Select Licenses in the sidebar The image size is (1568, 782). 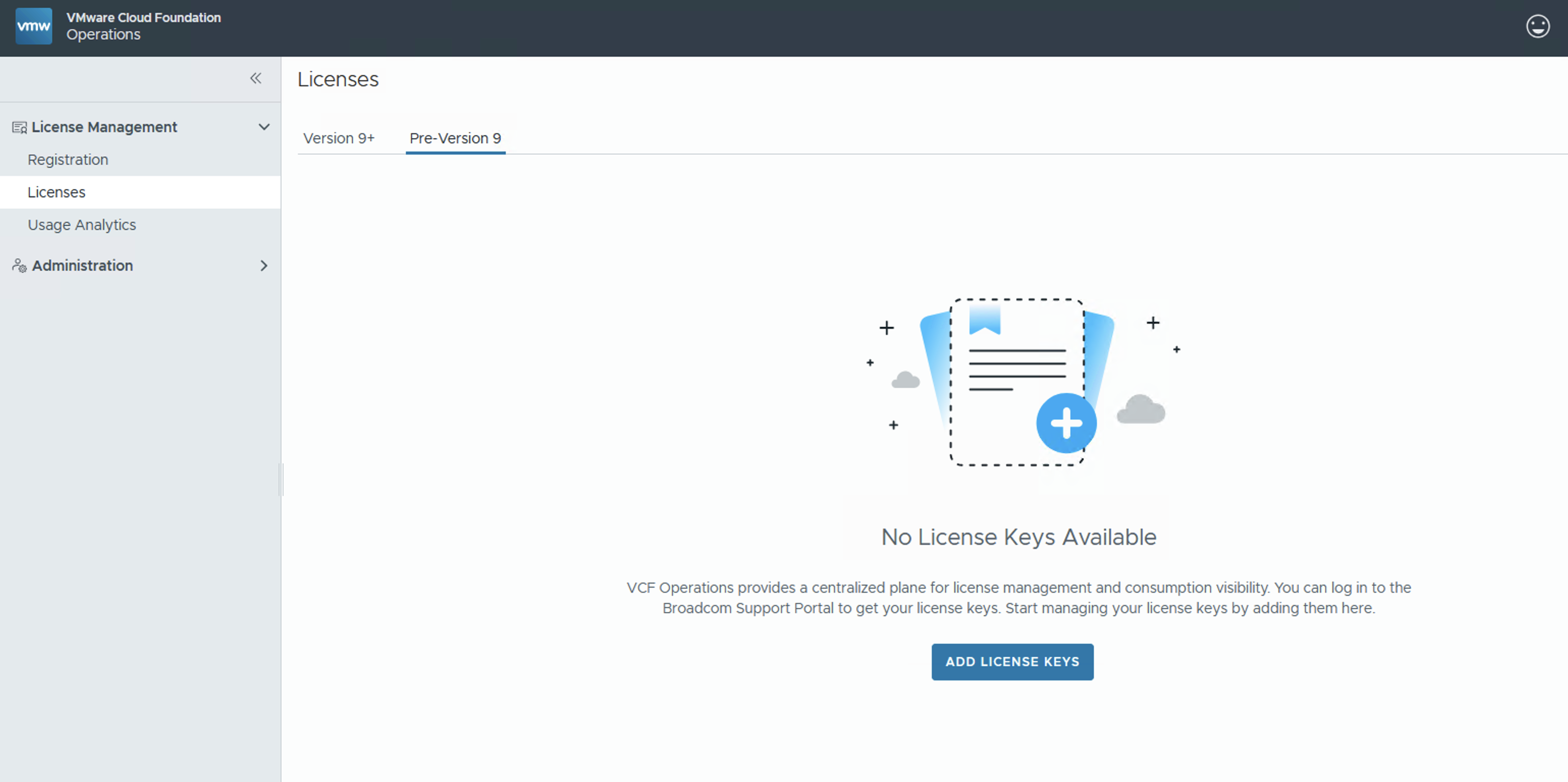[x=57, y=192]
